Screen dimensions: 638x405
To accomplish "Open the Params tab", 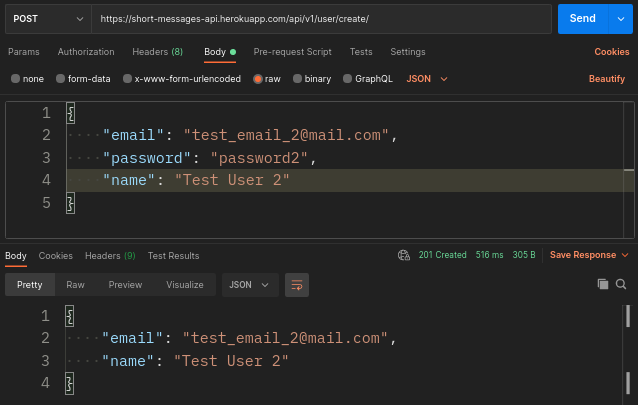I will tap(24, 52).
